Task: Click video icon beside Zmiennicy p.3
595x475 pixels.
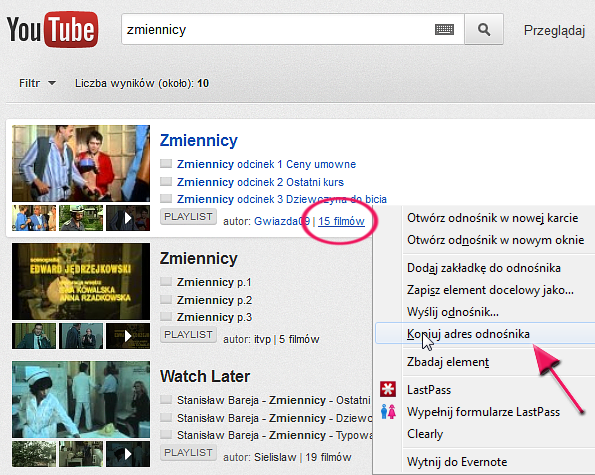Action: point(166,316)
